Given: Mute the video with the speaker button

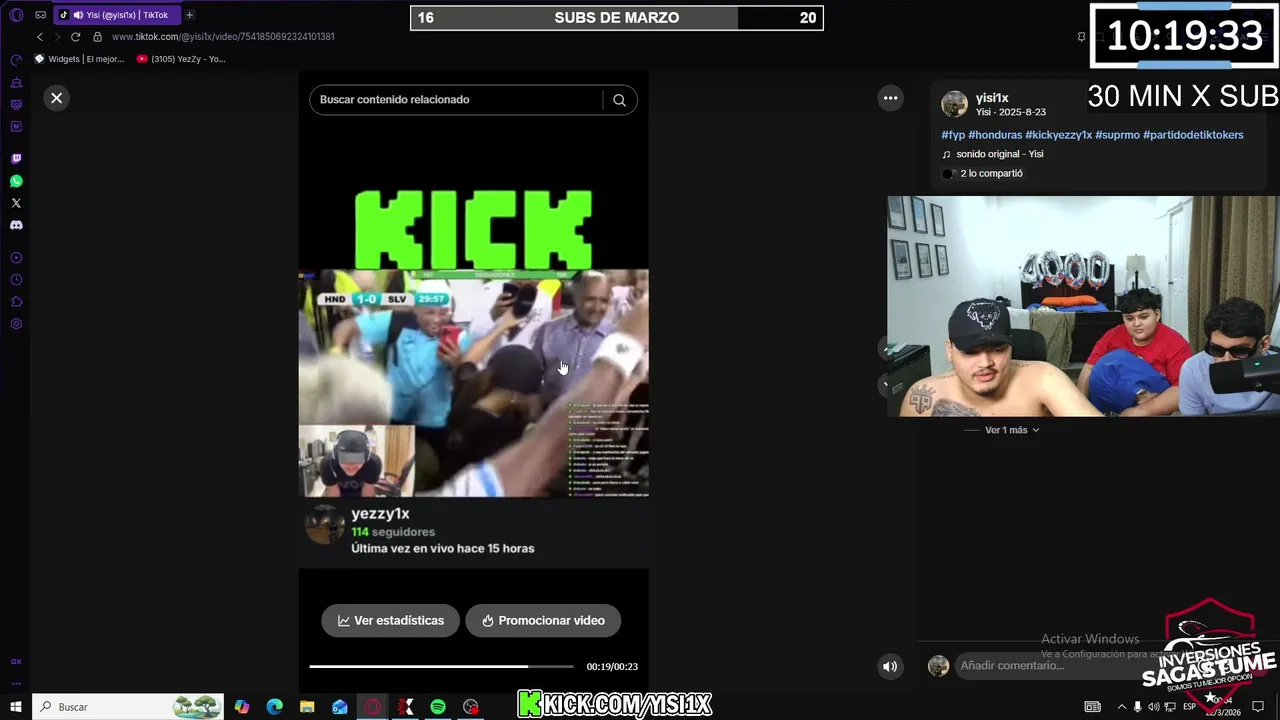Looking at the screenshot, I should (890, 666).
